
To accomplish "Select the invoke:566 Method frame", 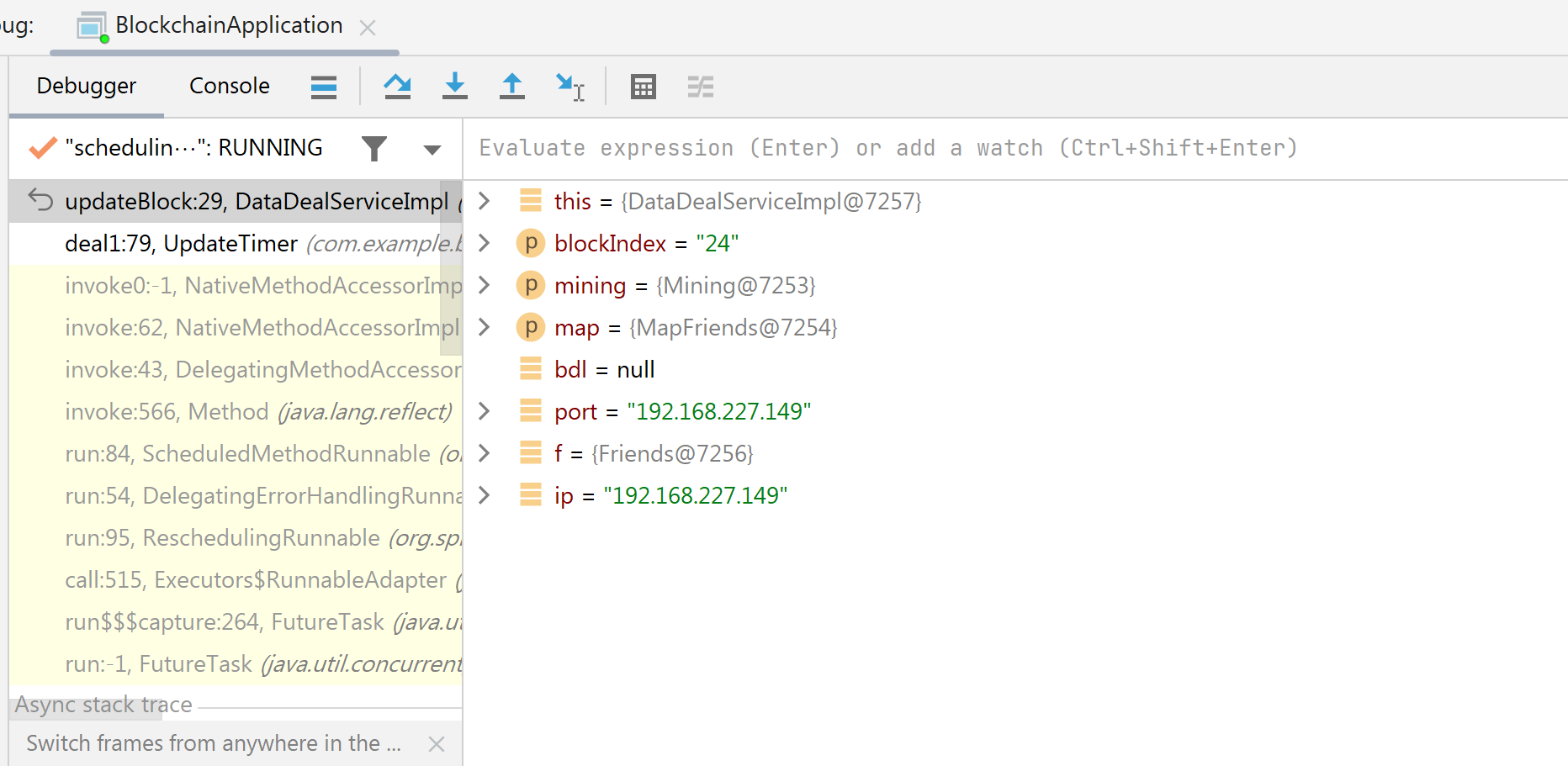I will pyautogui.click(x=236, y=411).
